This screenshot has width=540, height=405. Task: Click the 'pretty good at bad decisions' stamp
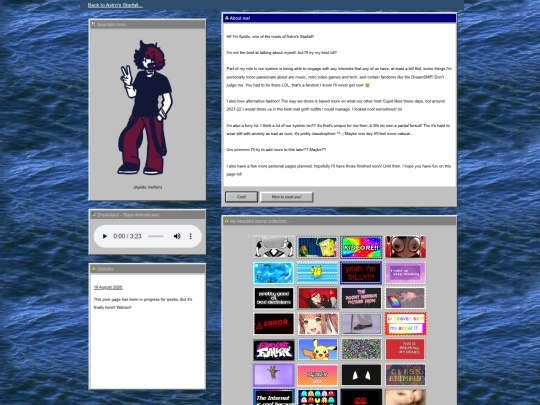coord(274,298)
